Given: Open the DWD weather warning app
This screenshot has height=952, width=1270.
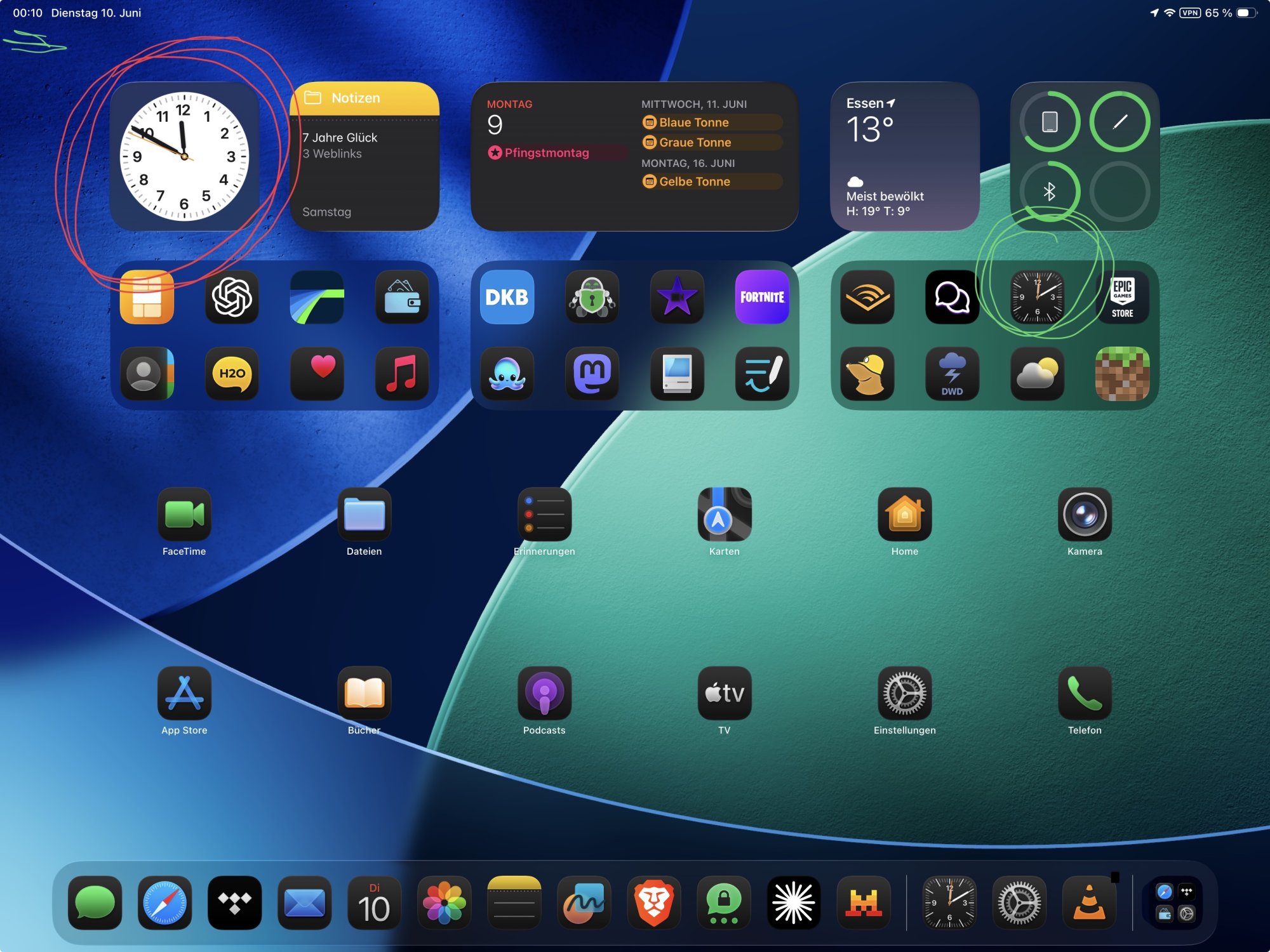Looking at the screenshot, I should click(x=952, y=373).
